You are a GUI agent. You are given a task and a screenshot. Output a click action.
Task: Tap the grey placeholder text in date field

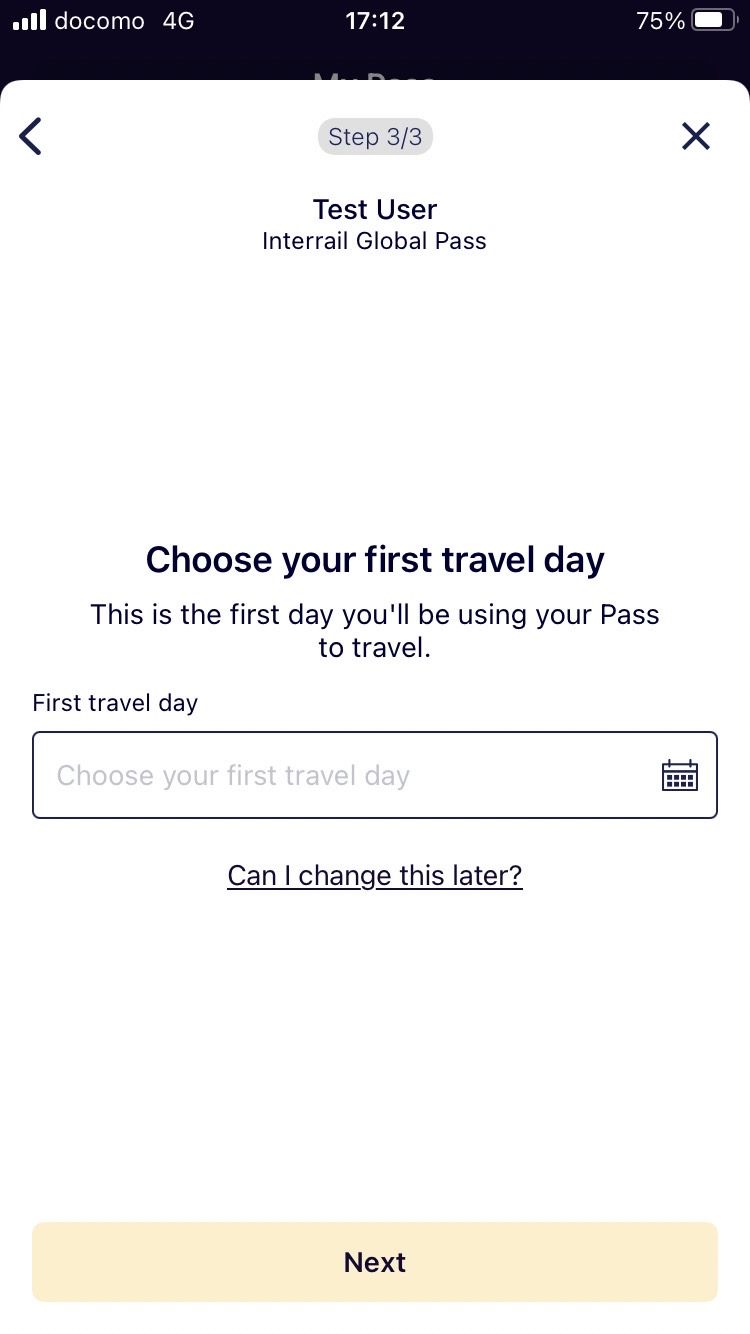point(233,776)
